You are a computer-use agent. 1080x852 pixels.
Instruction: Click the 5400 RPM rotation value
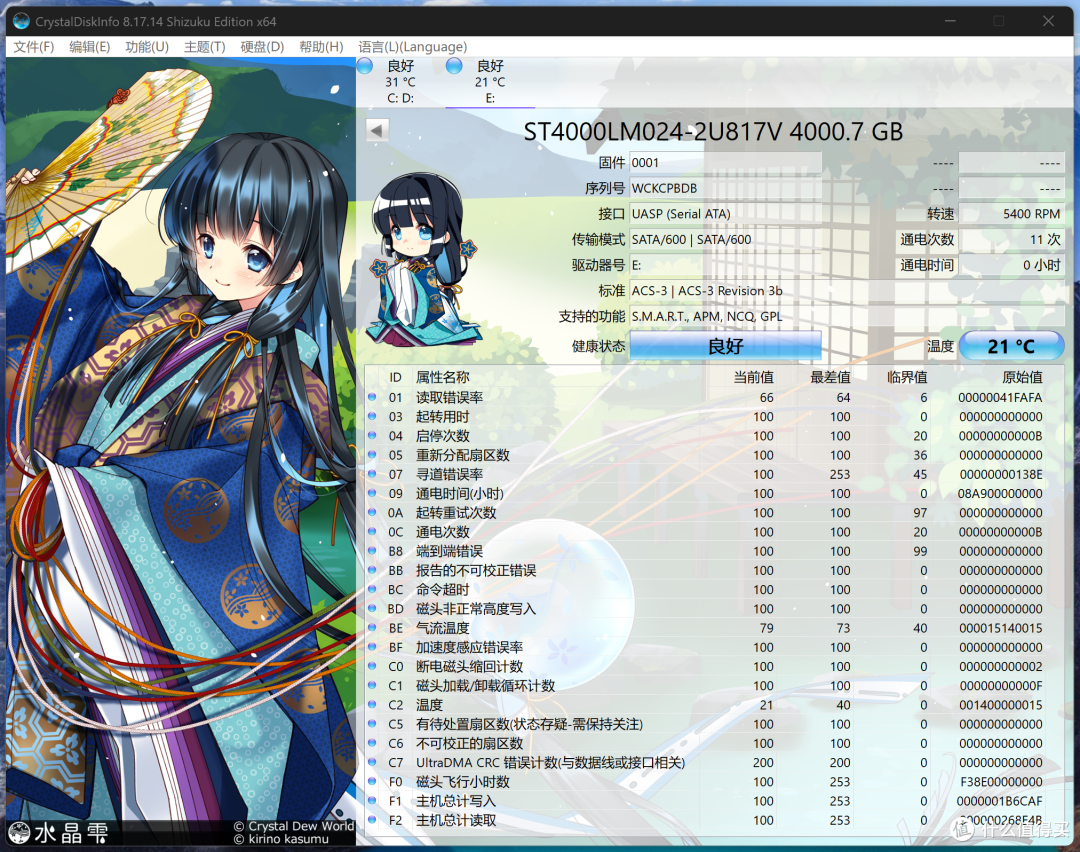(1011, 214)
